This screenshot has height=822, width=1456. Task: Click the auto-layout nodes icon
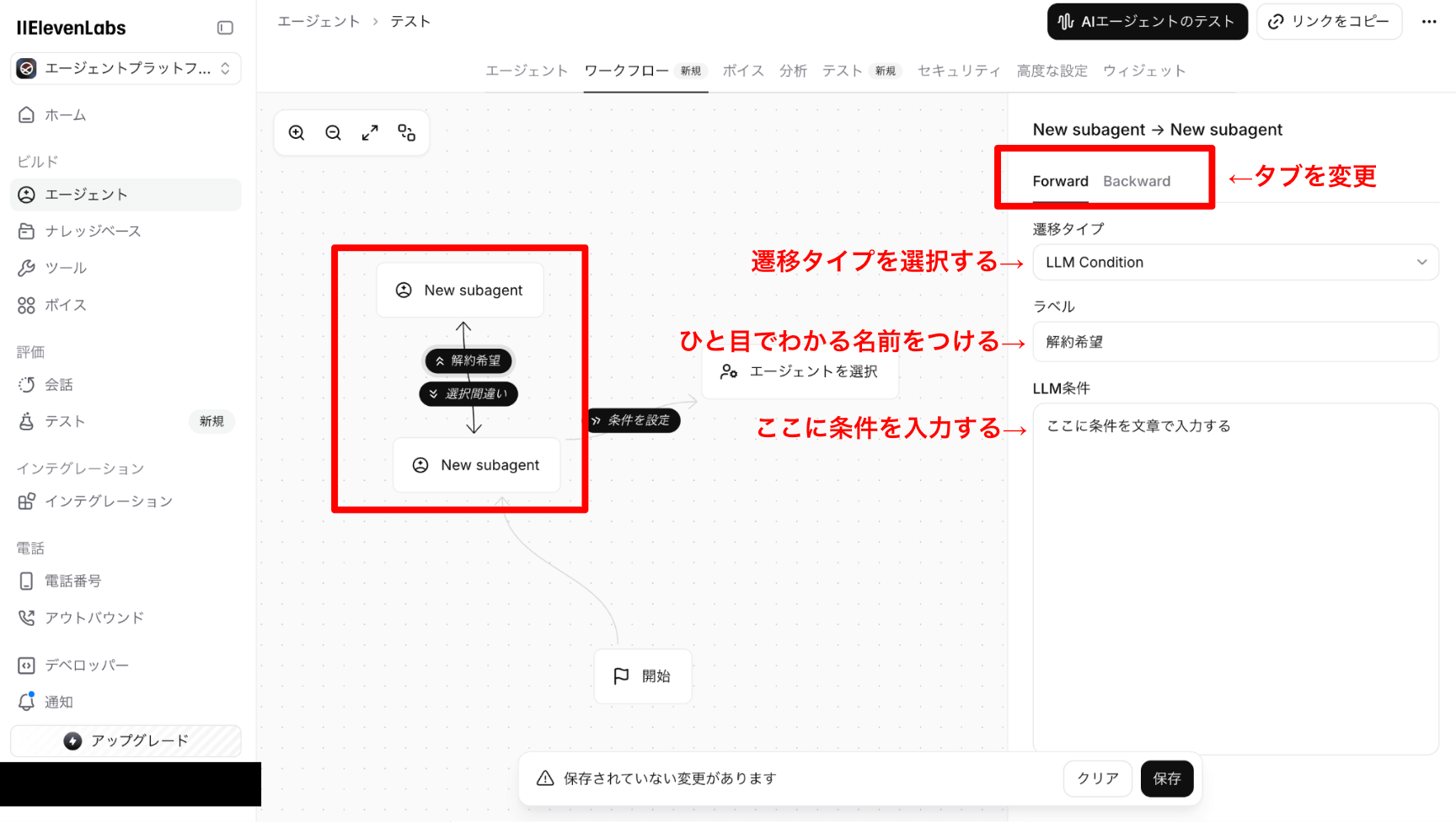point(407,133)
